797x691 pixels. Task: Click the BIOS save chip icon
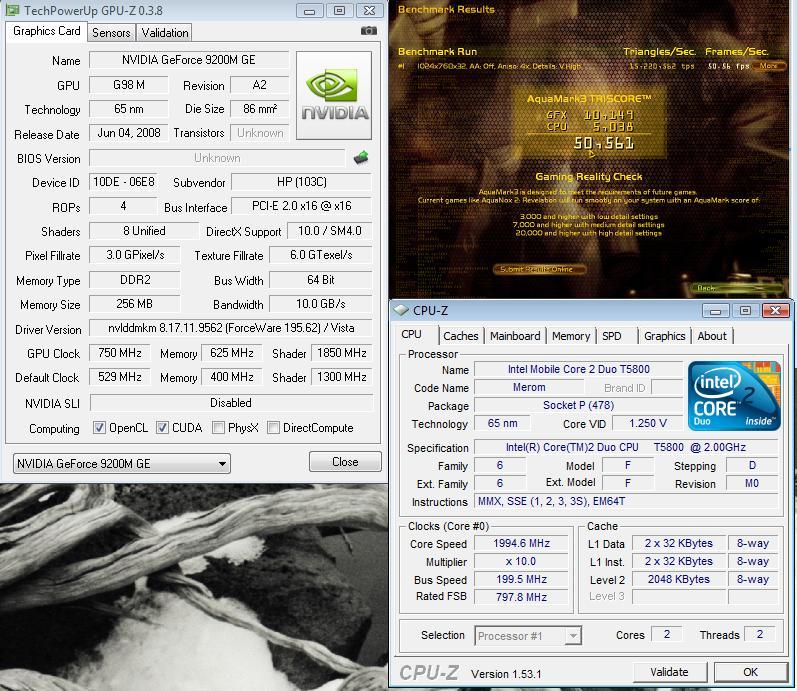point(361,158)
